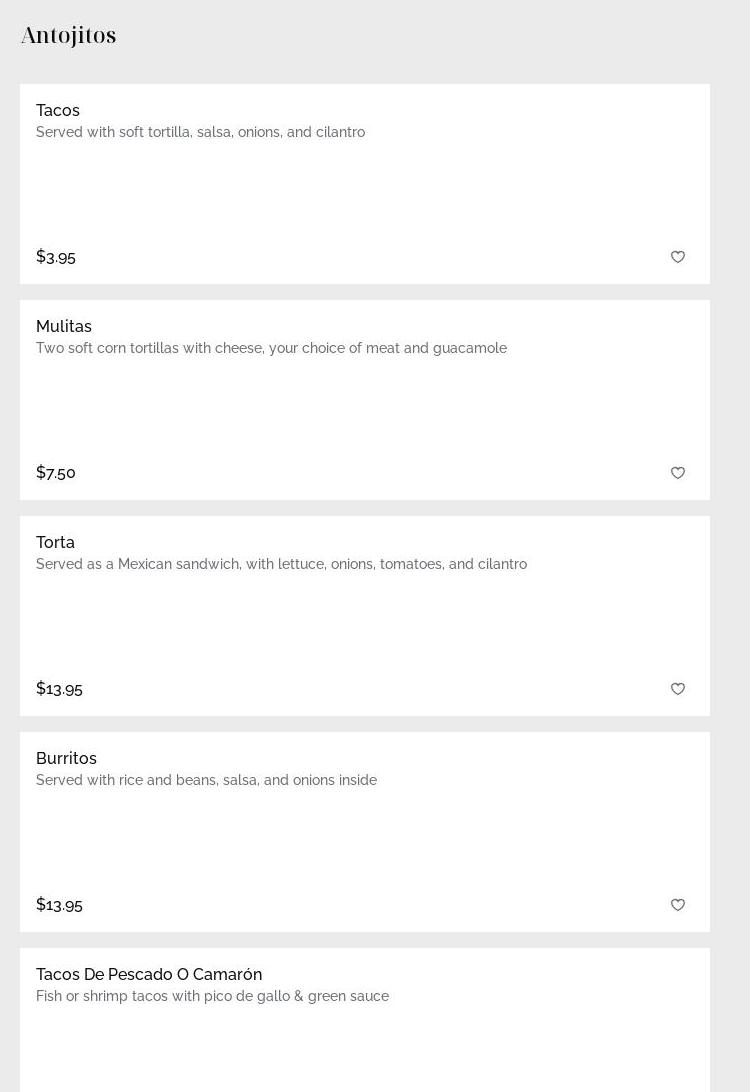The width and height of the screenshot is (750, 1092).
Task: Click the Tacos description about soft tortilla
Action: [x=200, y=133]
